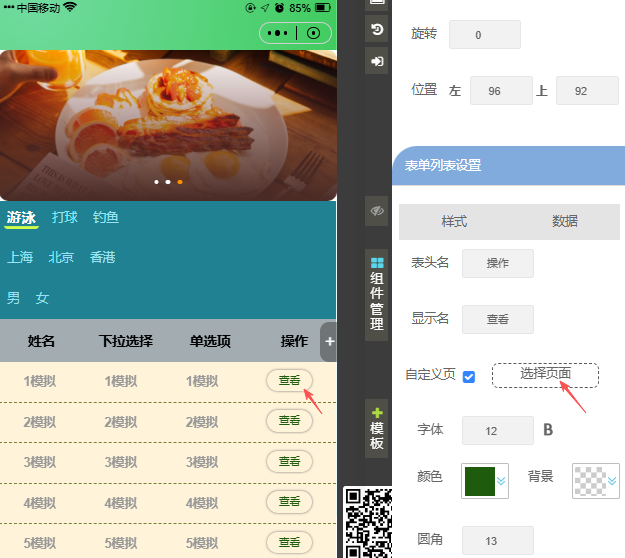Image resolution: width=625 pixels, height=558 pixels.
Task: Switch to the 样式 tab
Action: (454, 221)
